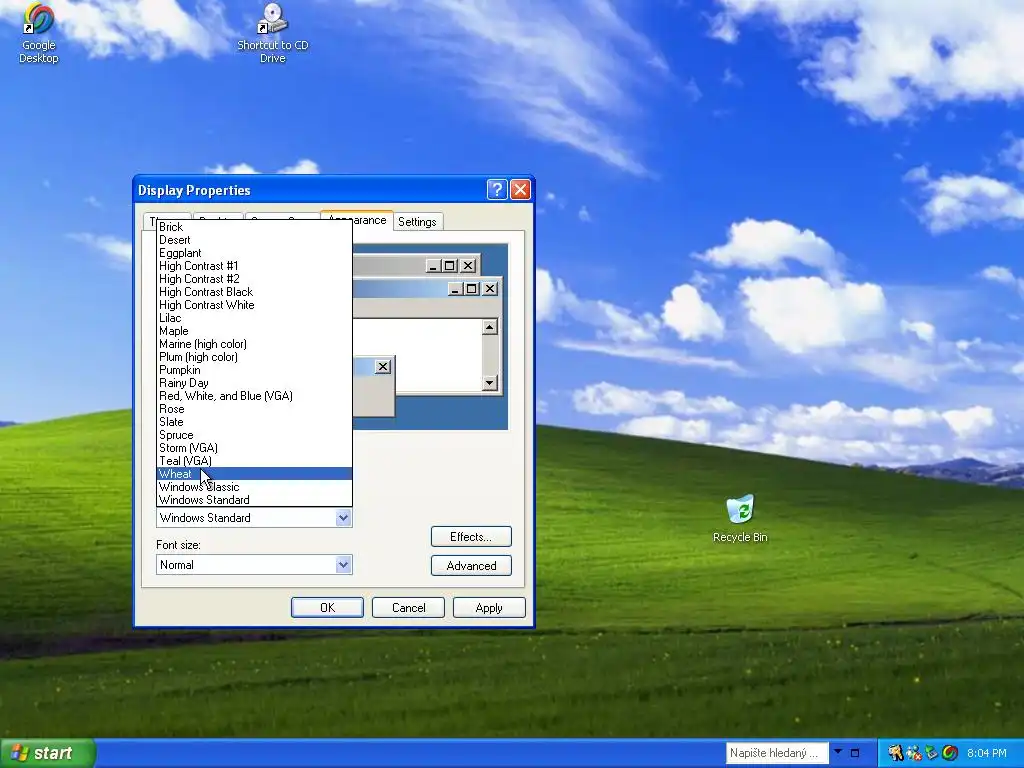Click the deskbar restore window icon
1024x768 pixels.
(x=855, y=753)
